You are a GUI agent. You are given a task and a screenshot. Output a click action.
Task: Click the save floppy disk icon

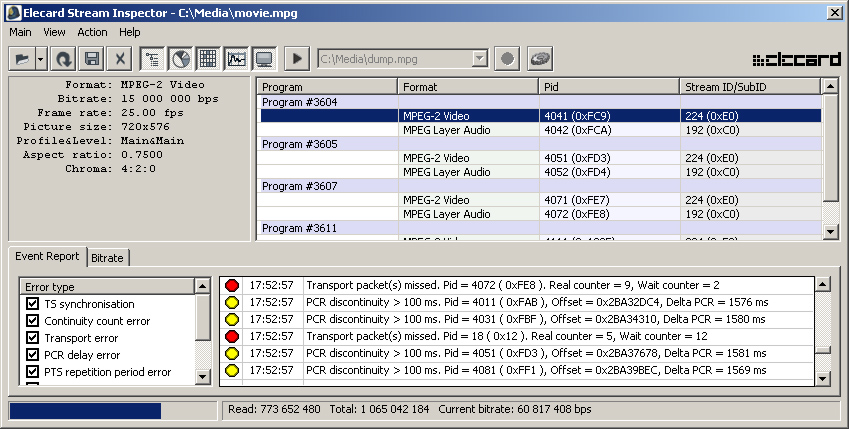(91, 59)
